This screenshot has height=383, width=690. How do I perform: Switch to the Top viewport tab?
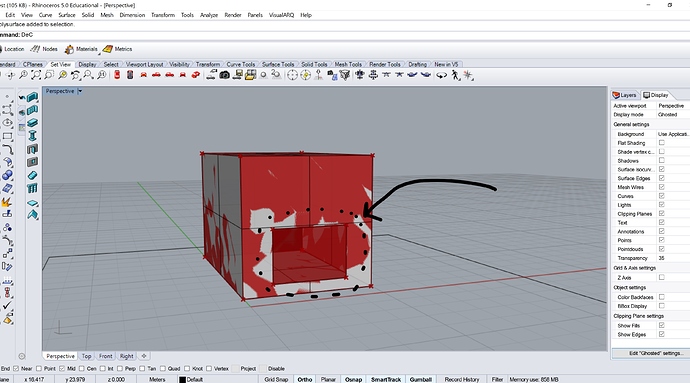pyautogui.click(x=86, y=356)
